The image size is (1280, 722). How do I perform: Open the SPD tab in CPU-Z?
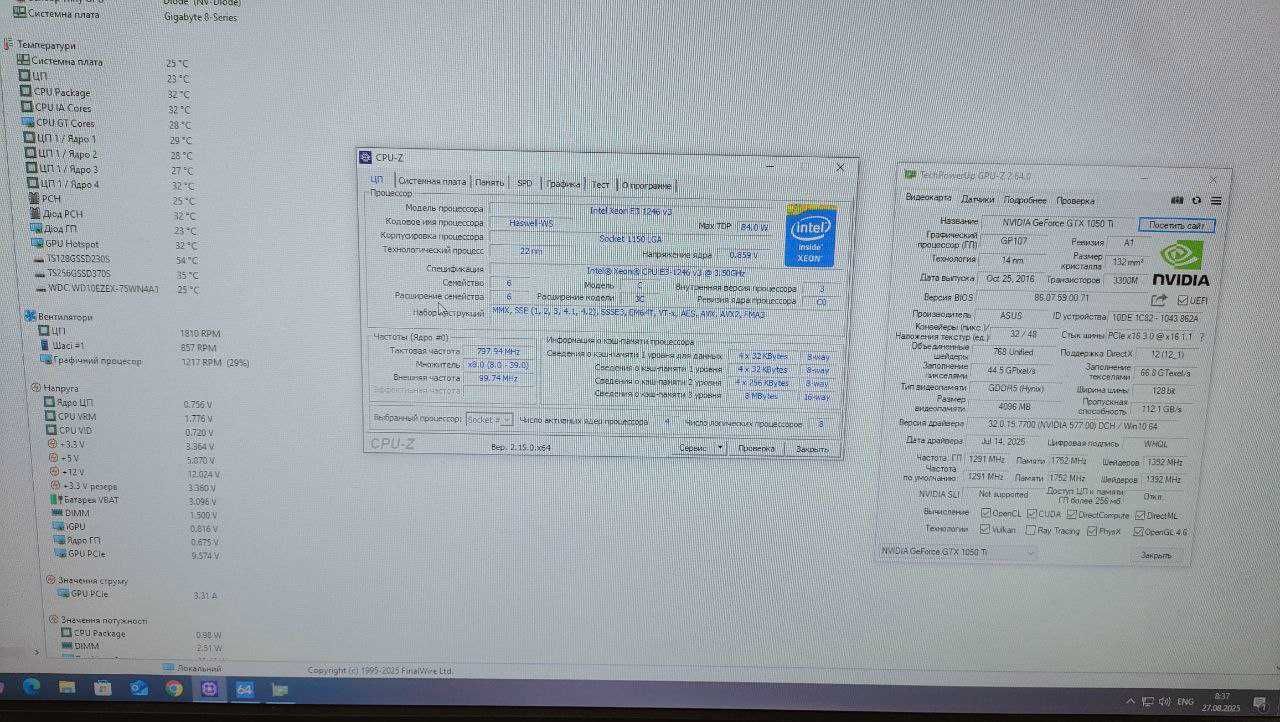point(525,183)
